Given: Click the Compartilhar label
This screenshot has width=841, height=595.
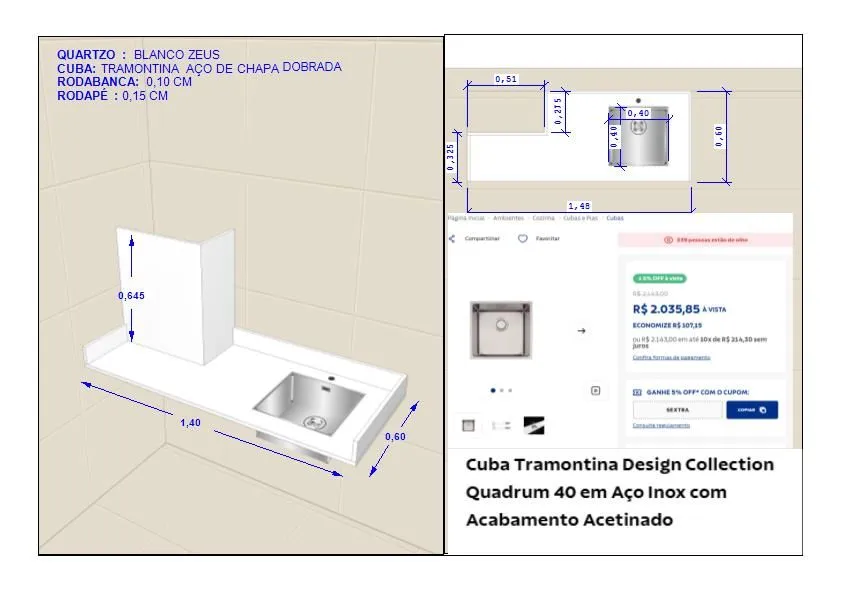Looking at the screenshot, I should pos(482,239).
